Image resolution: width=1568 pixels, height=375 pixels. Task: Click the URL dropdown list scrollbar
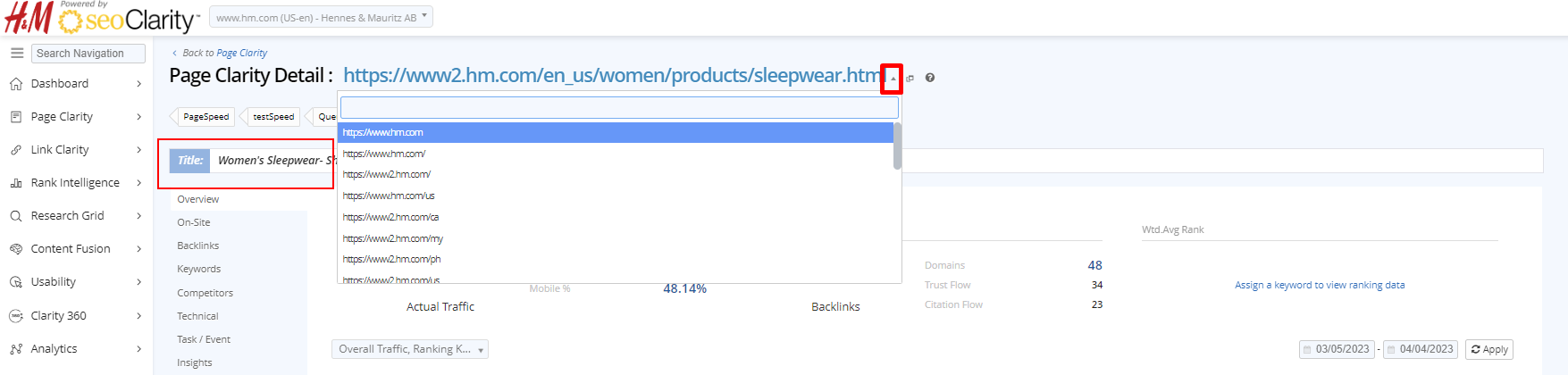click(x=897, y=146)
